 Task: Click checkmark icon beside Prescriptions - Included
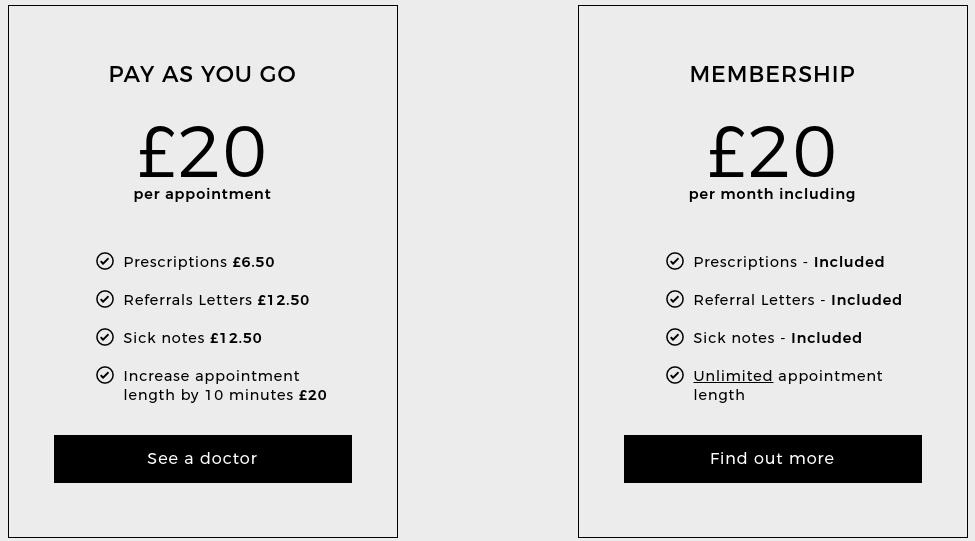click(x=675, y=261)
